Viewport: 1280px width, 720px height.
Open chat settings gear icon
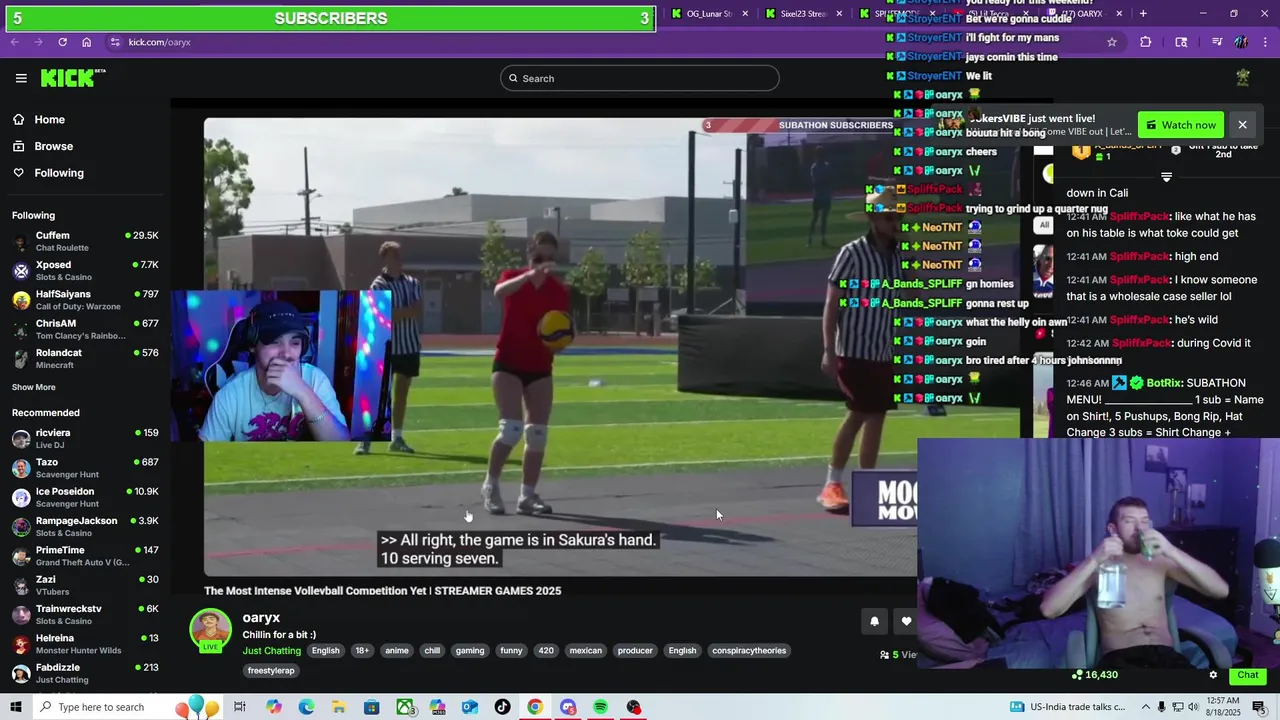pos(1213,675)
